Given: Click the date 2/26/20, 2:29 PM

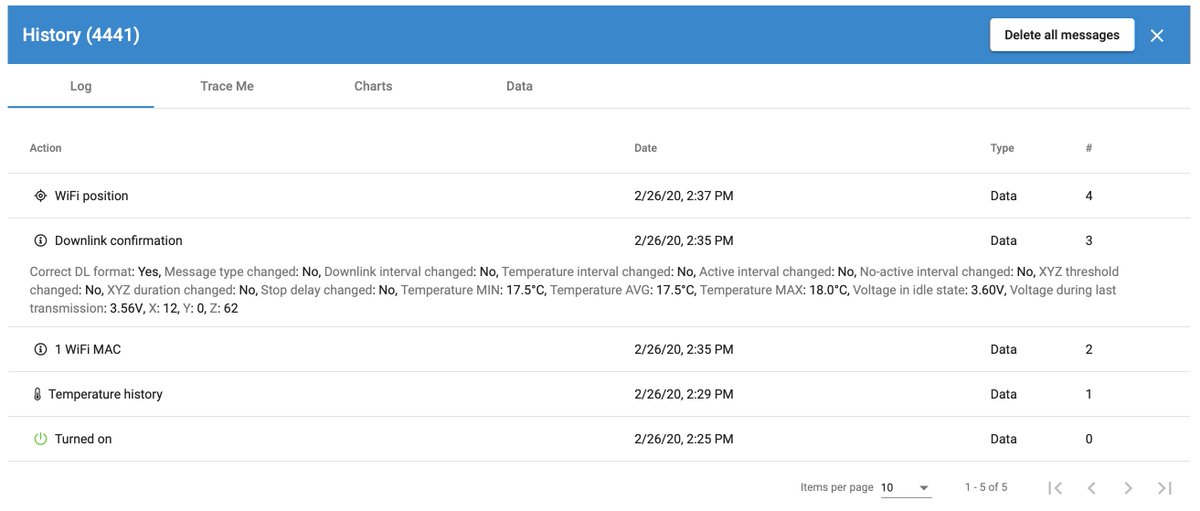Looking at the screenshot, I should click(684, 395).
